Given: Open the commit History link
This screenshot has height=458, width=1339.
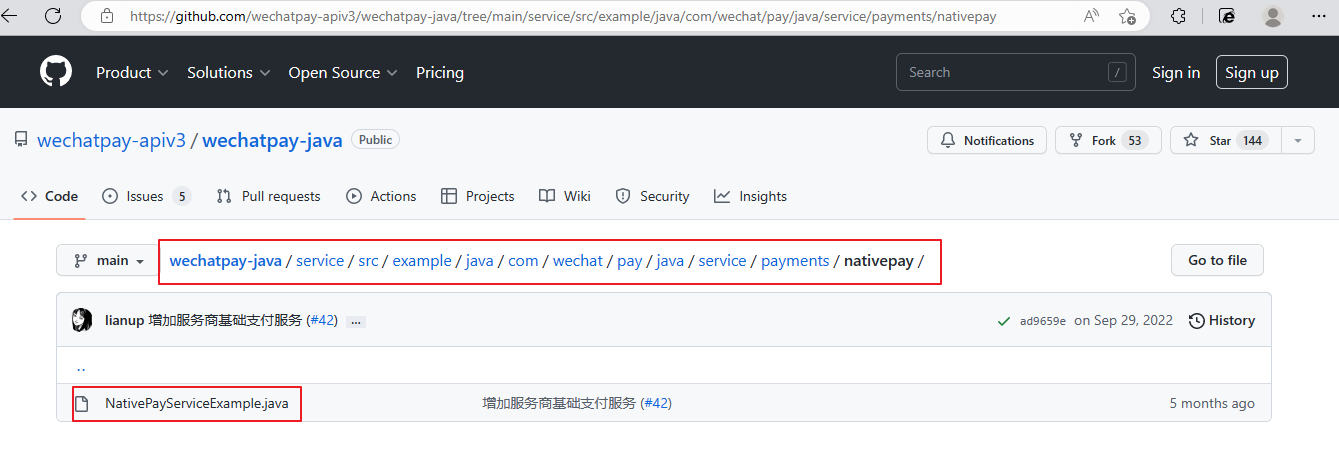Looking at the screenshot, I should (x=1222, y=320).
